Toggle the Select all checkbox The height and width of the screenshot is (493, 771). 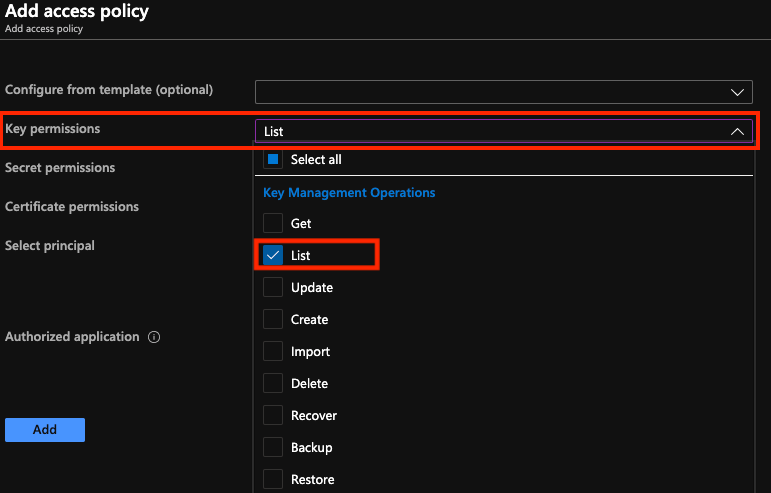(273, 160)
